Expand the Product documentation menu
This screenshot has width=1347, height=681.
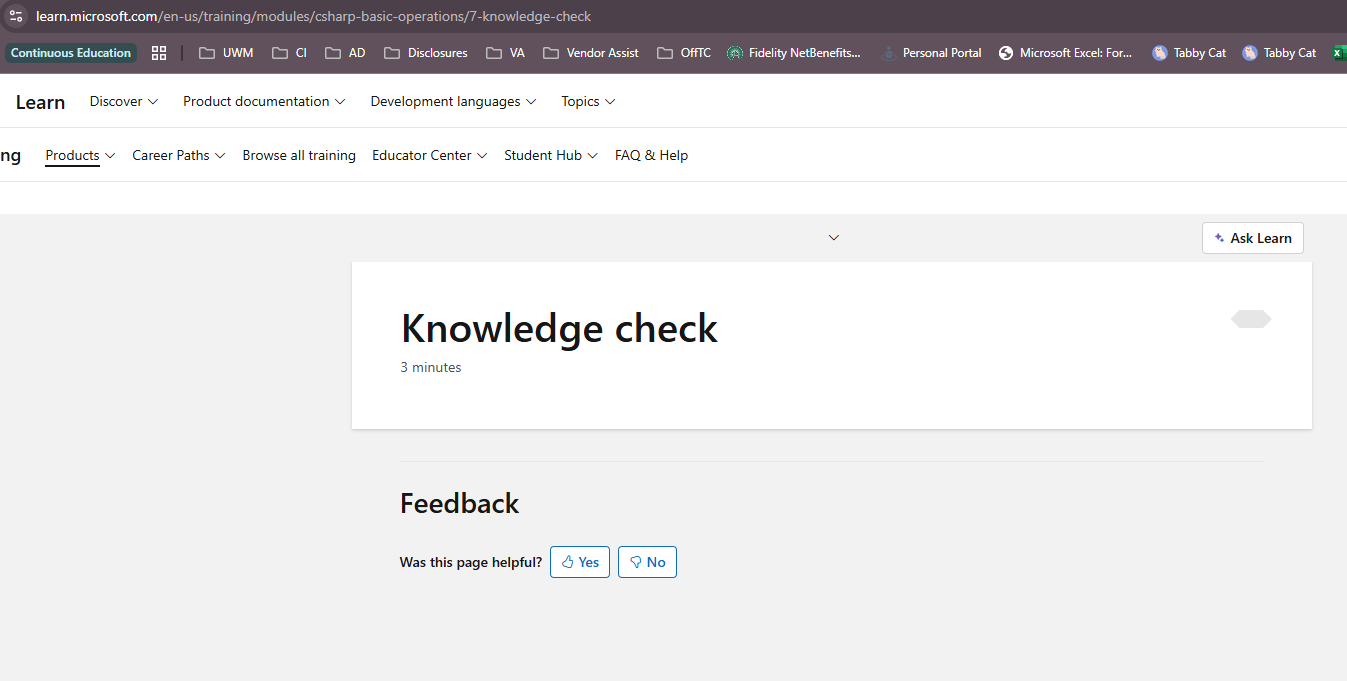(x=264, y=101)
